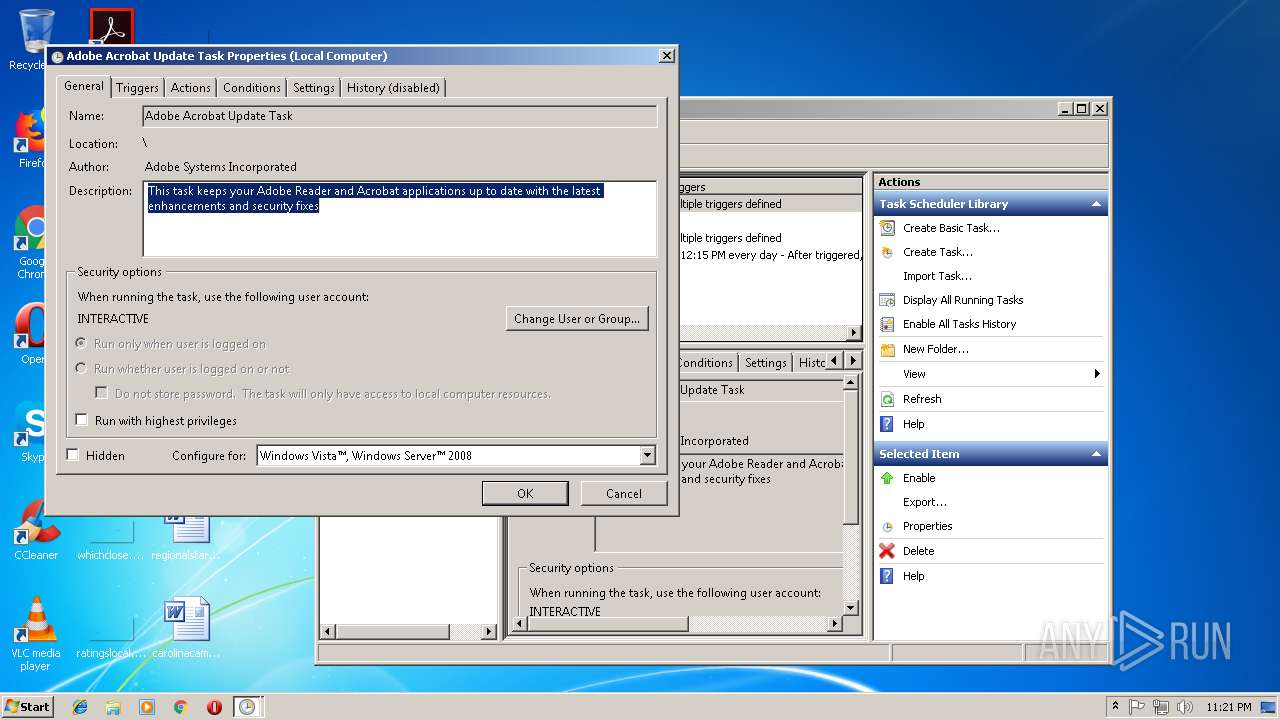Click the task Name field

(399, 116)
